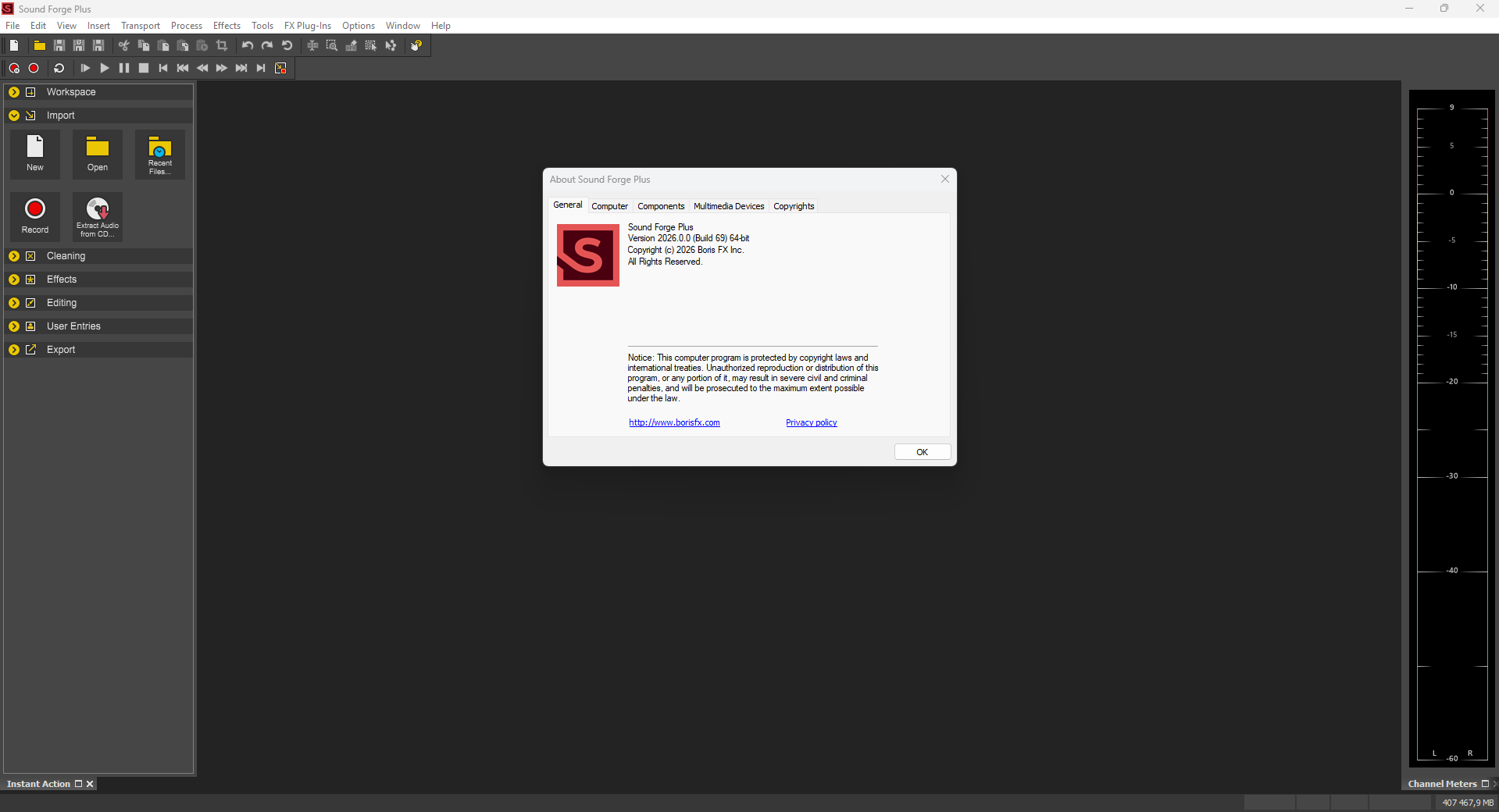Click the Record tile in the Import panel
Viewport: 1499px width, 812px height.
pyautogui.click(x=35, y=216)
